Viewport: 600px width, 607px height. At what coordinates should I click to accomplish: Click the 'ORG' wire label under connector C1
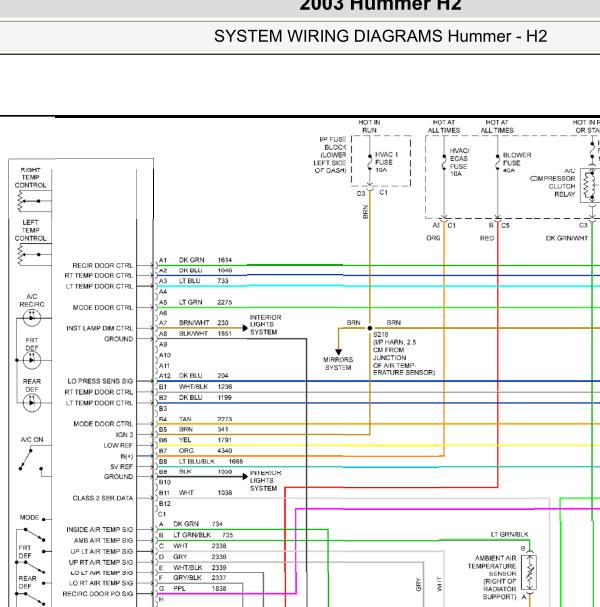(433, 238)
